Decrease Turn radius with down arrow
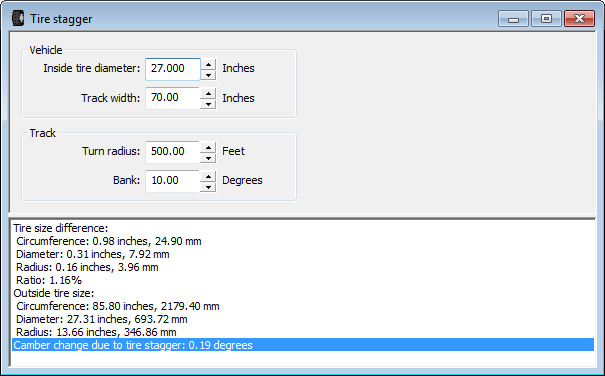The image size is (605, 376). coord(208,158)
